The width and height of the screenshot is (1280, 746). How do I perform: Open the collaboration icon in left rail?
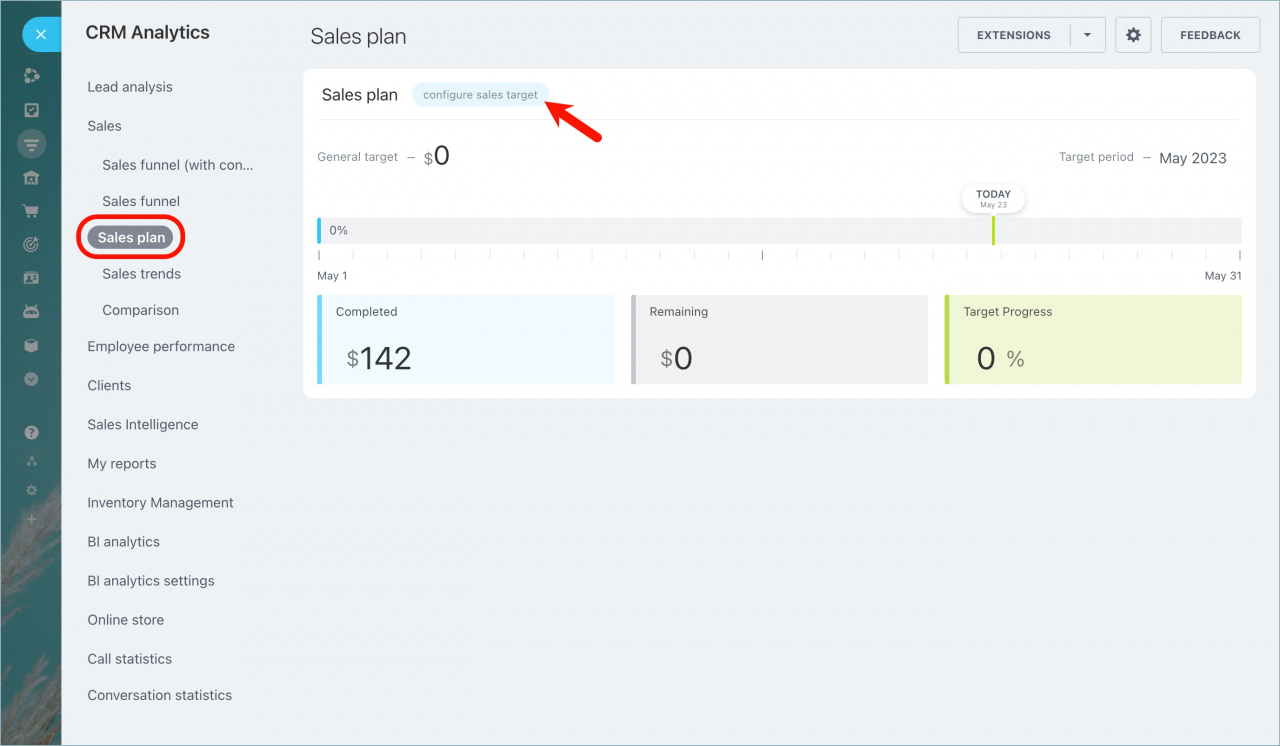pyautogui.click(x=31, y=76)
